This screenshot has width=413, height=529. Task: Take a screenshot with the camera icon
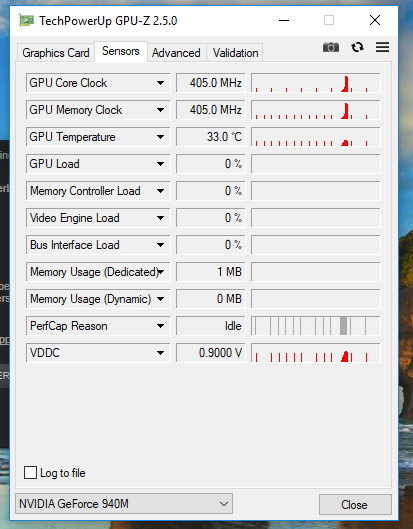pyautogui.click(x=331, y=47)
